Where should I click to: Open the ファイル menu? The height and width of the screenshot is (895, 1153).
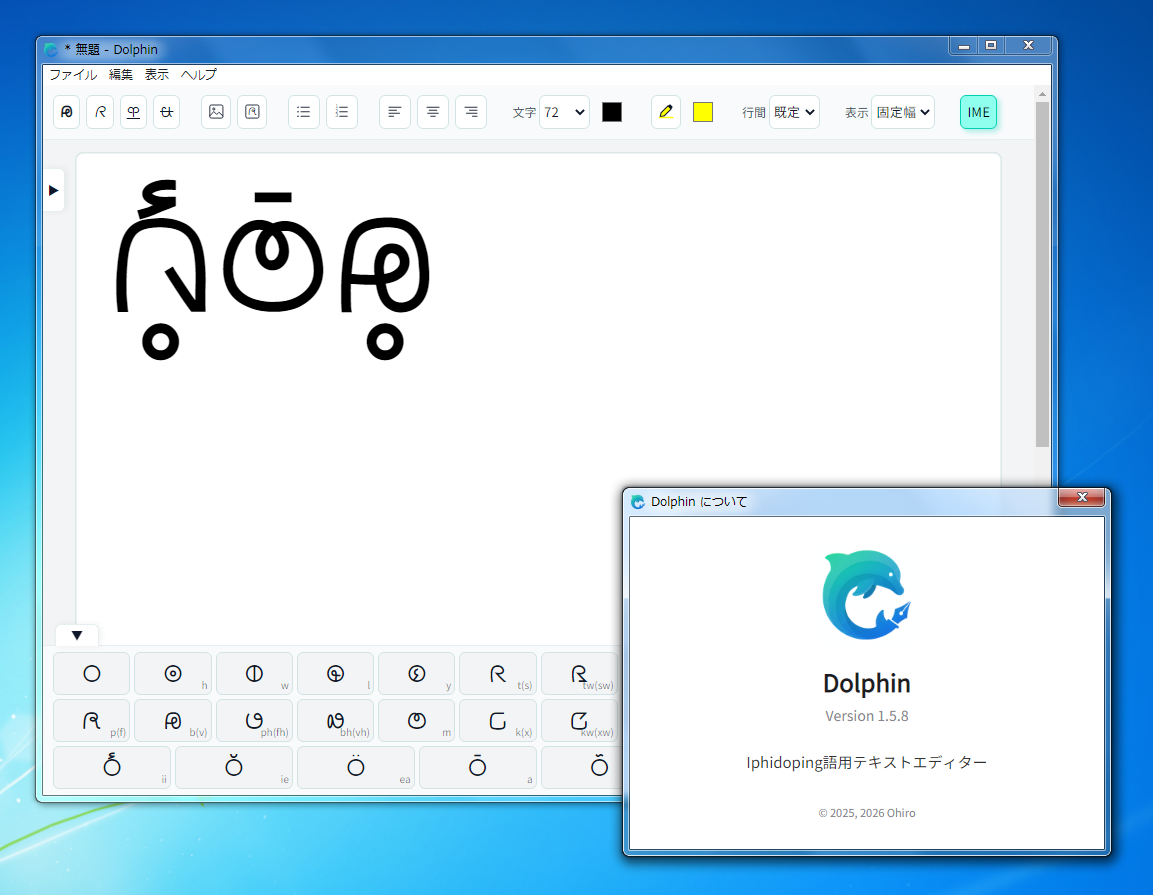point(73,75)
